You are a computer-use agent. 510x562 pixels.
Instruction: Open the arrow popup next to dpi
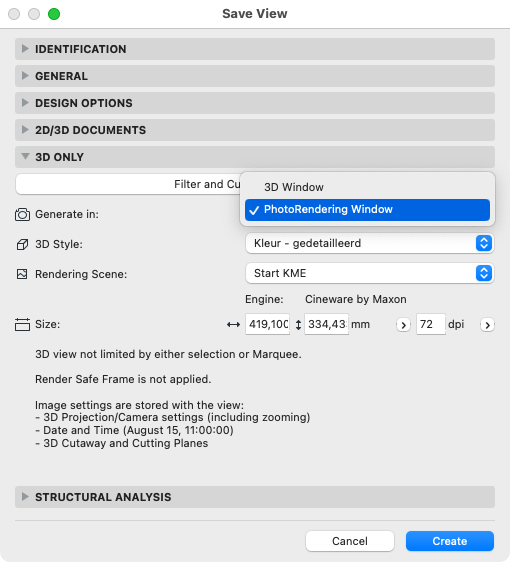[x=487, y=325]
